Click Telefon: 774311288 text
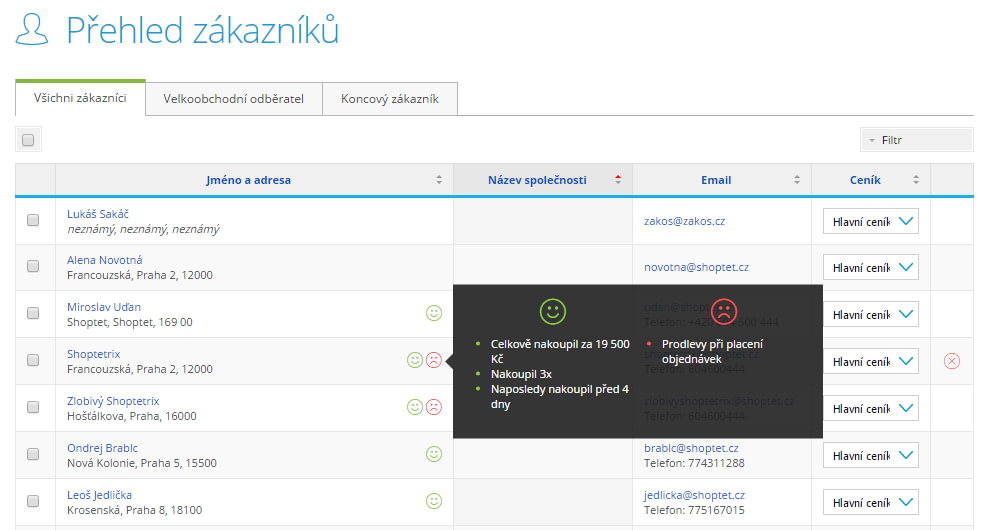Viewport: 982px width, 530px height. 694,463
